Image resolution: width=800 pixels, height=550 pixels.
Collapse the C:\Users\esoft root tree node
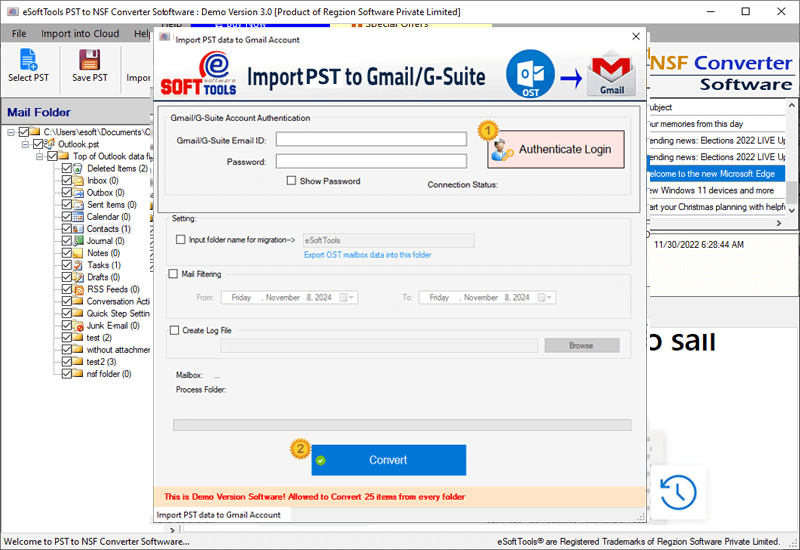[x=10, y=132]
